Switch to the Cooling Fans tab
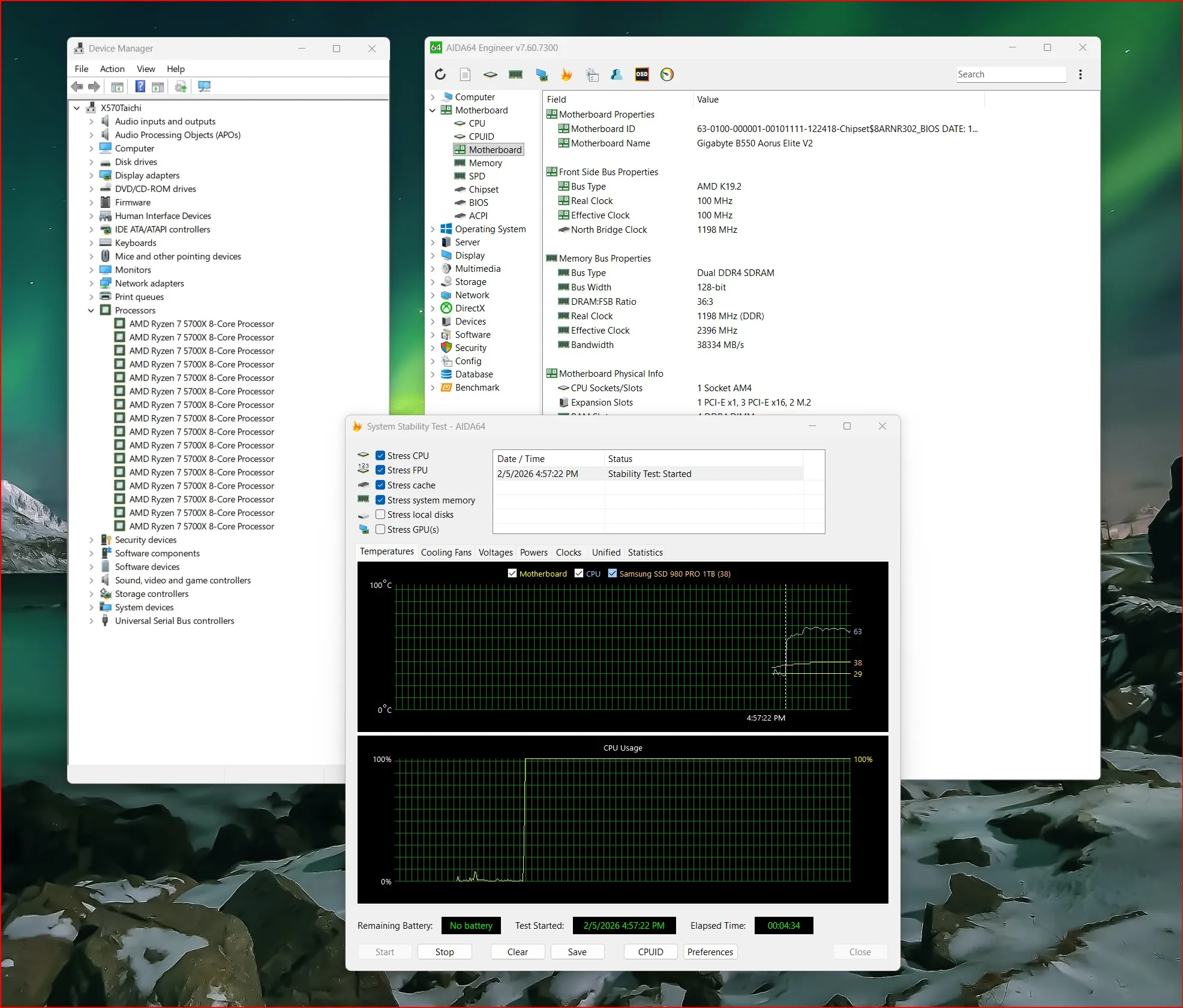The height and width of the screenshot is (1008, 1183). (446, 553)
